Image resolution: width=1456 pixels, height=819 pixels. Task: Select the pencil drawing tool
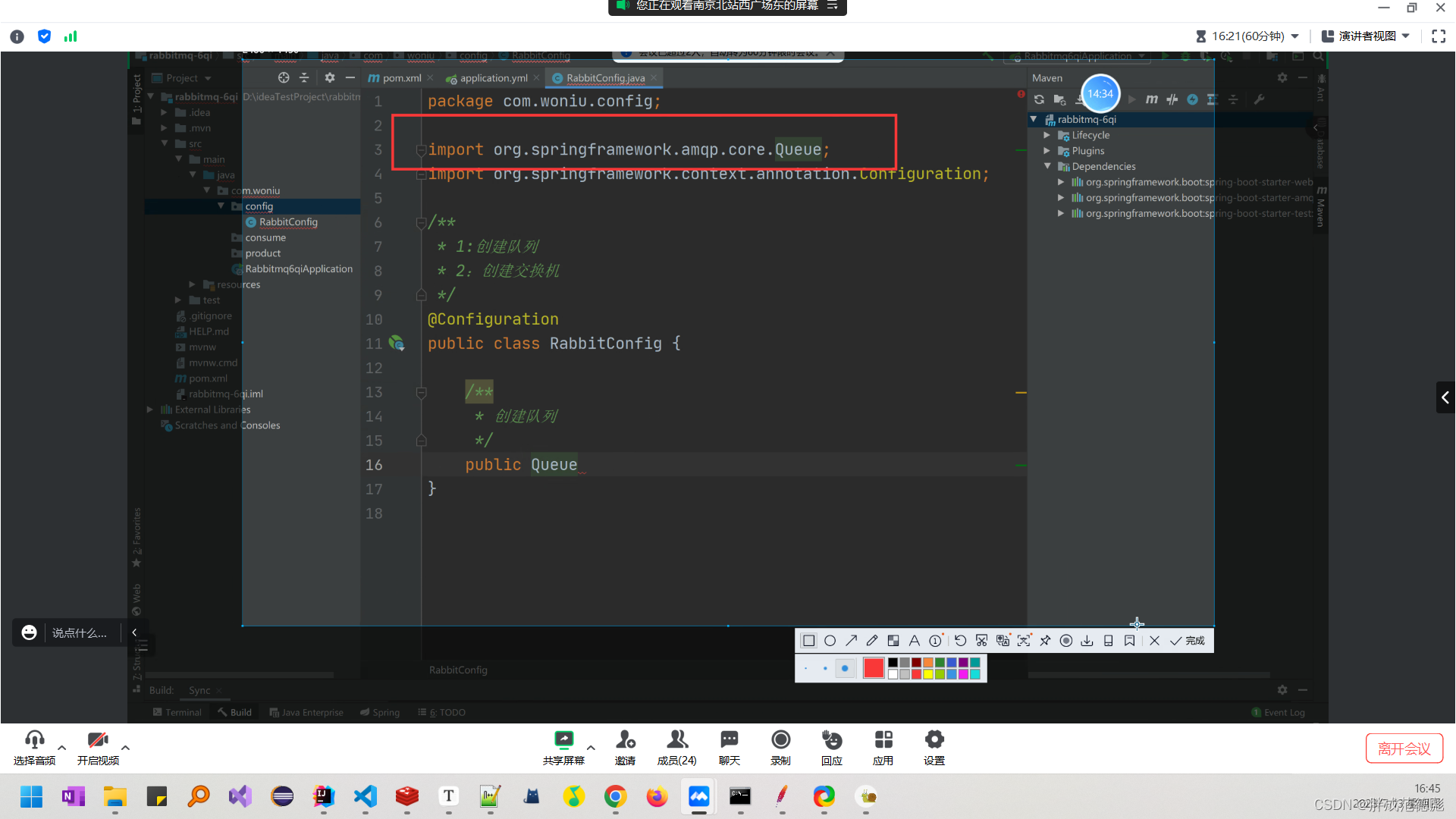pos(872,641)
